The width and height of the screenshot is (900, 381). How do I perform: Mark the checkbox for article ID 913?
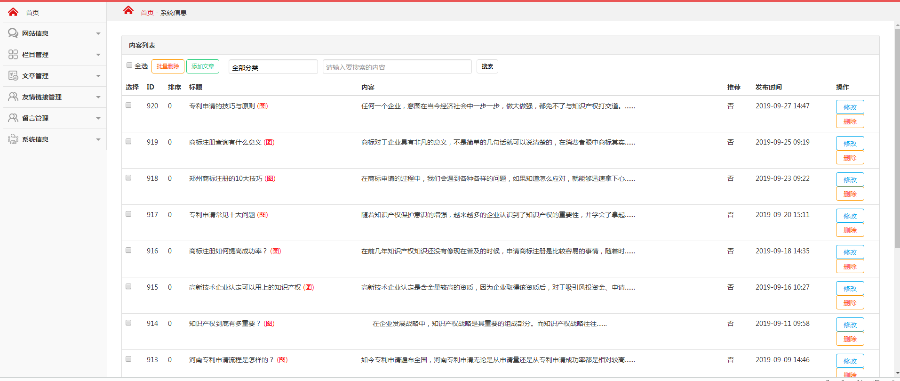(129, 359)
